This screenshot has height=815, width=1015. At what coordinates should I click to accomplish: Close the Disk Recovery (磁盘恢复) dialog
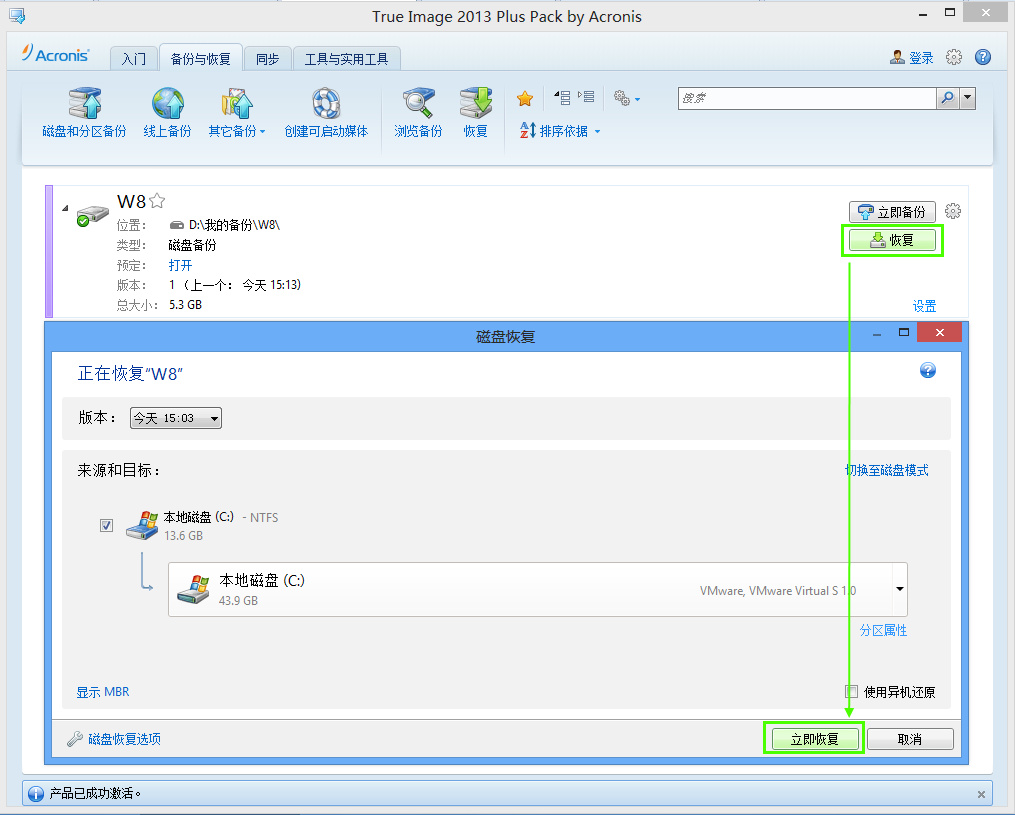[x=939, y=333]
